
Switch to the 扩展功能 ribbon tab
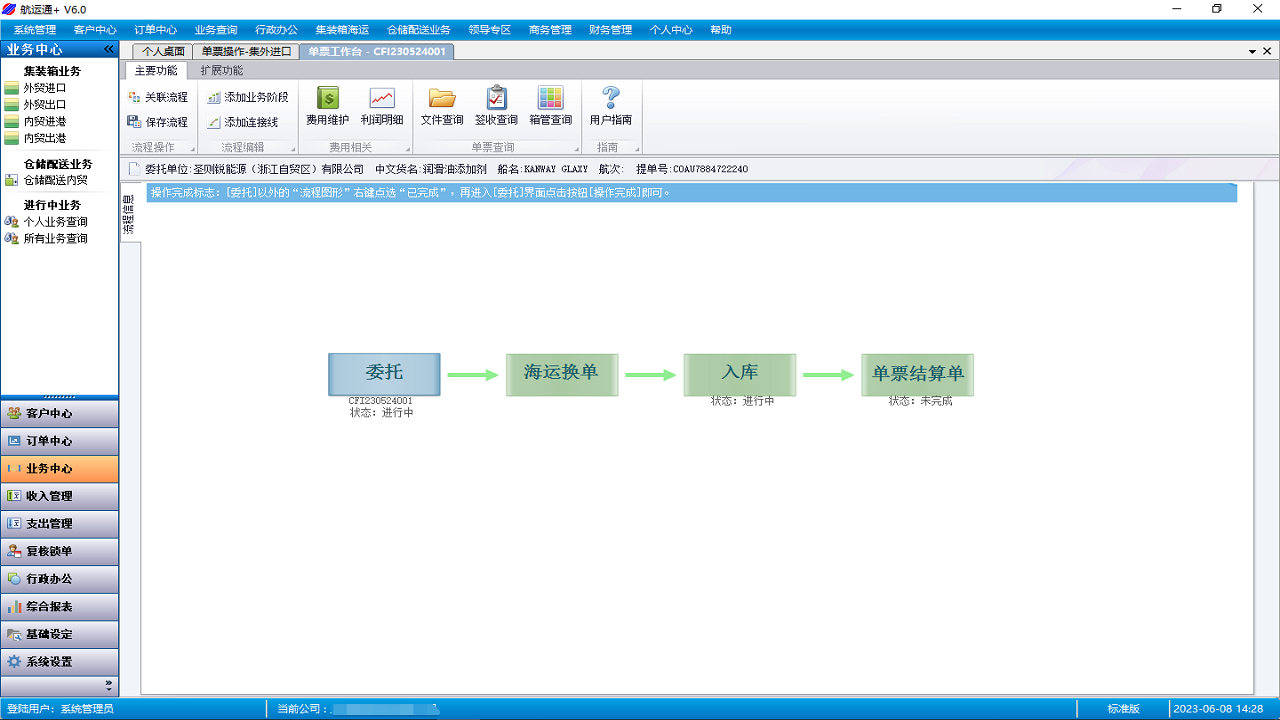pos(221,71)
